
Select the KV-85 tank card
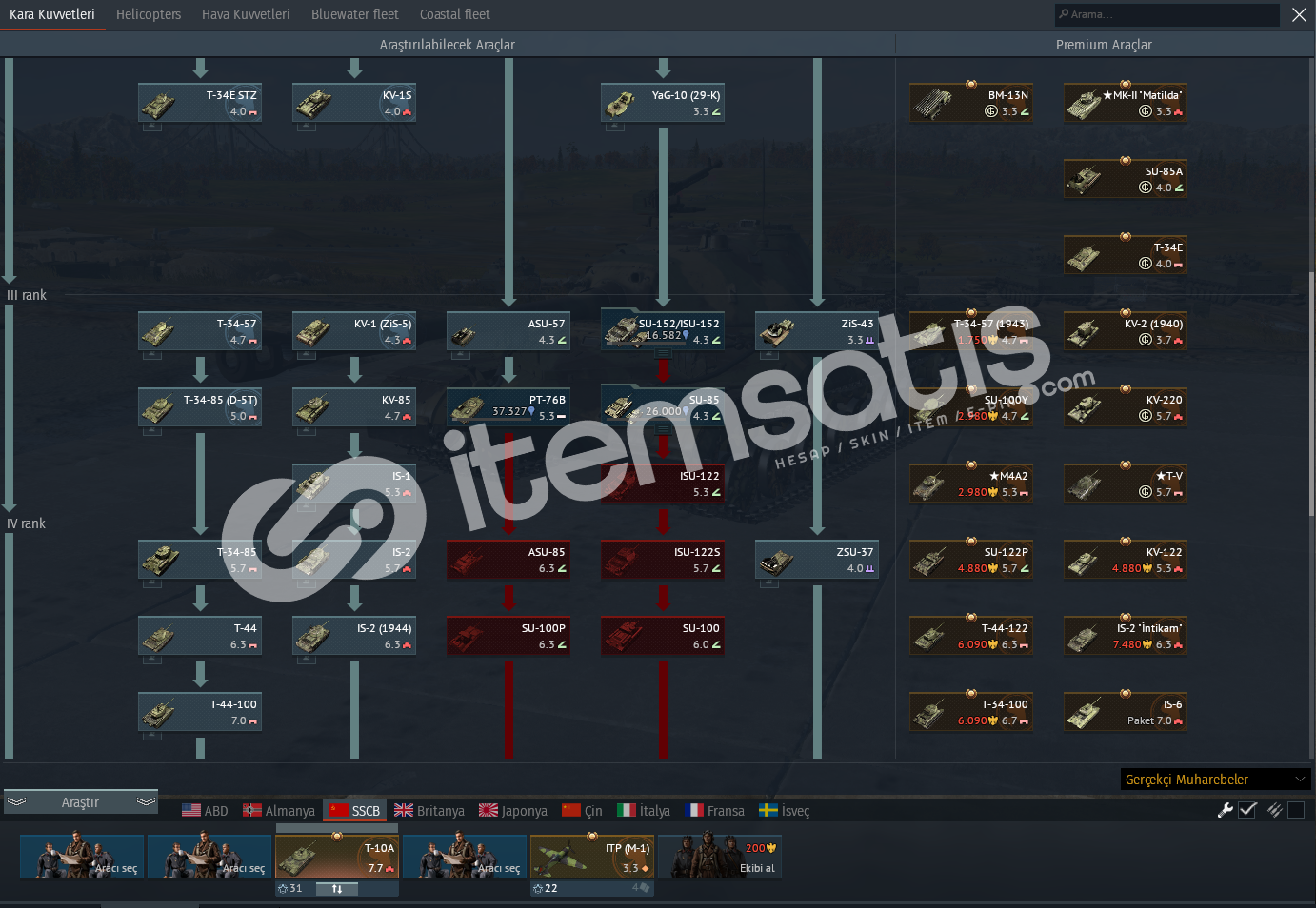pos(354,407)
